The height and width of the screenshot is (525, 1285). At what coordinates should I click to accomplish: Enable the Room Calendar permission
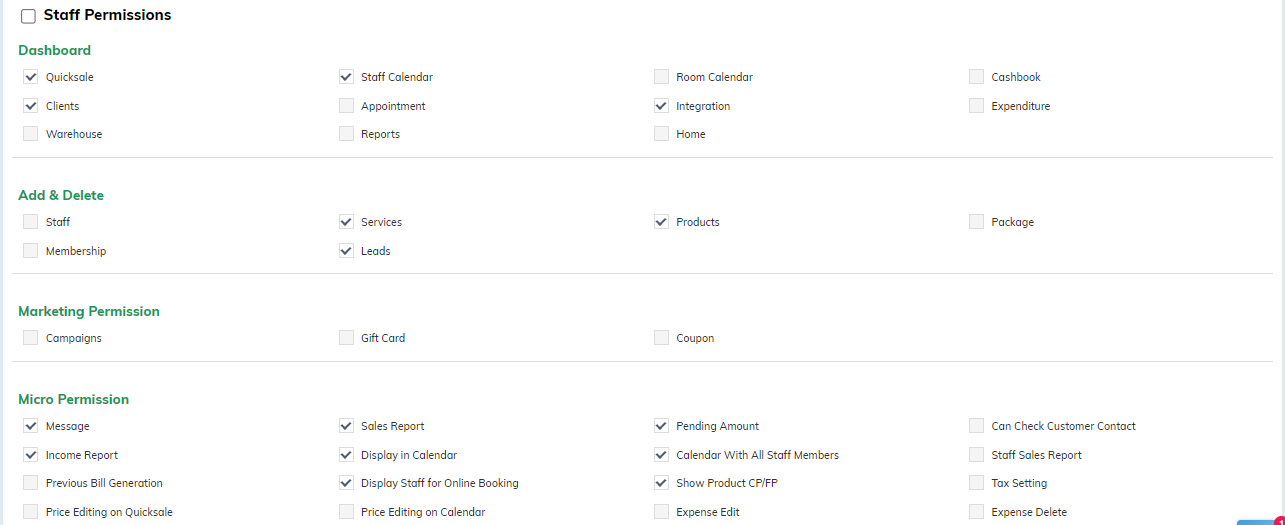tap(661, 76)
